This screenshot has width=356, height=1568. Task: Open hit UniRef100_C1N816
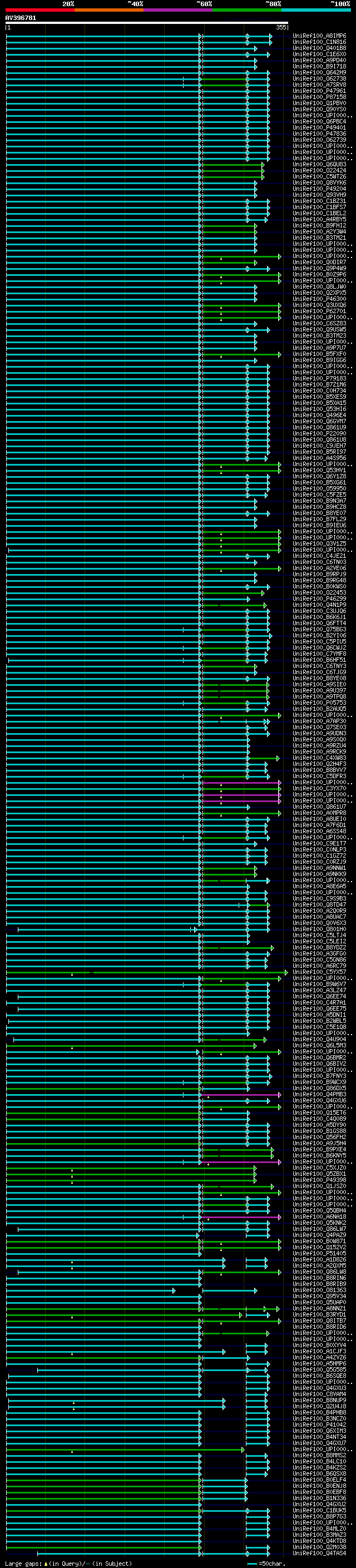point(319,42)
